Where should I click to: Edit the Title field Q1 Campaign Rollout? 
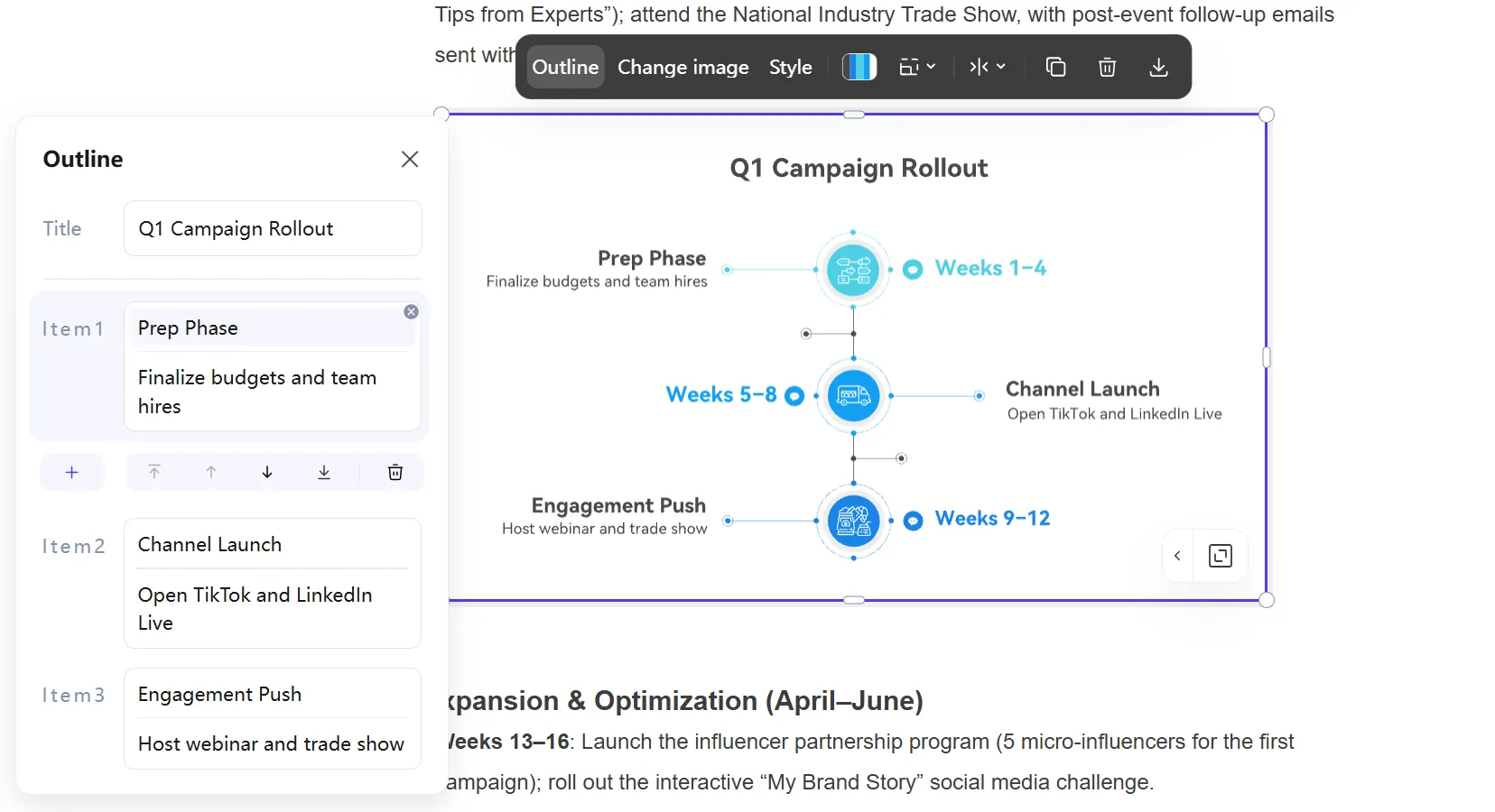[x=272, y=228]
